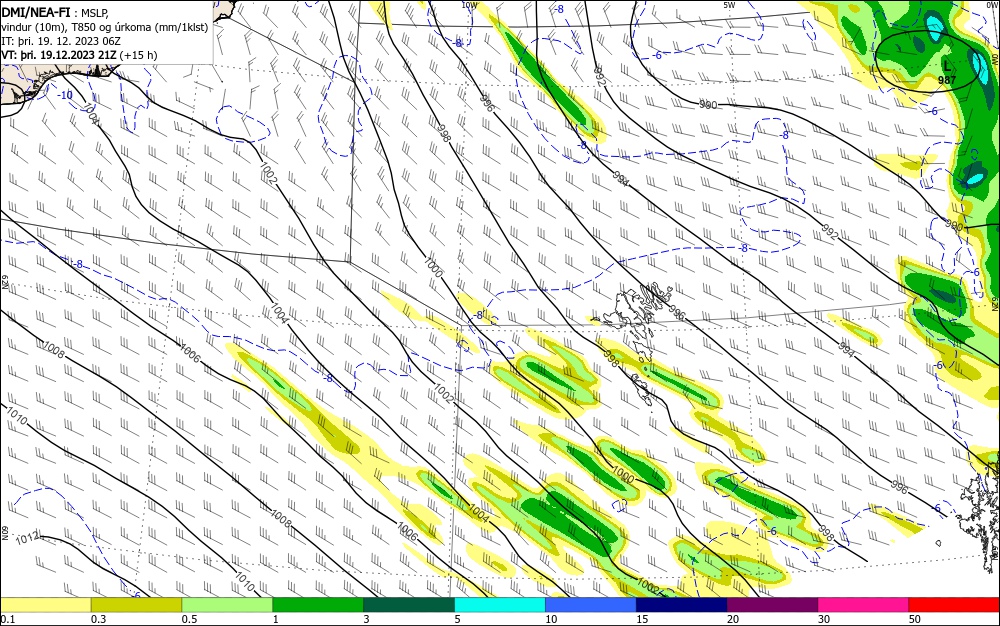The image size is (1000, 626).
Task: Click the '5W' longitude label
Action: [x=730, y=4]
